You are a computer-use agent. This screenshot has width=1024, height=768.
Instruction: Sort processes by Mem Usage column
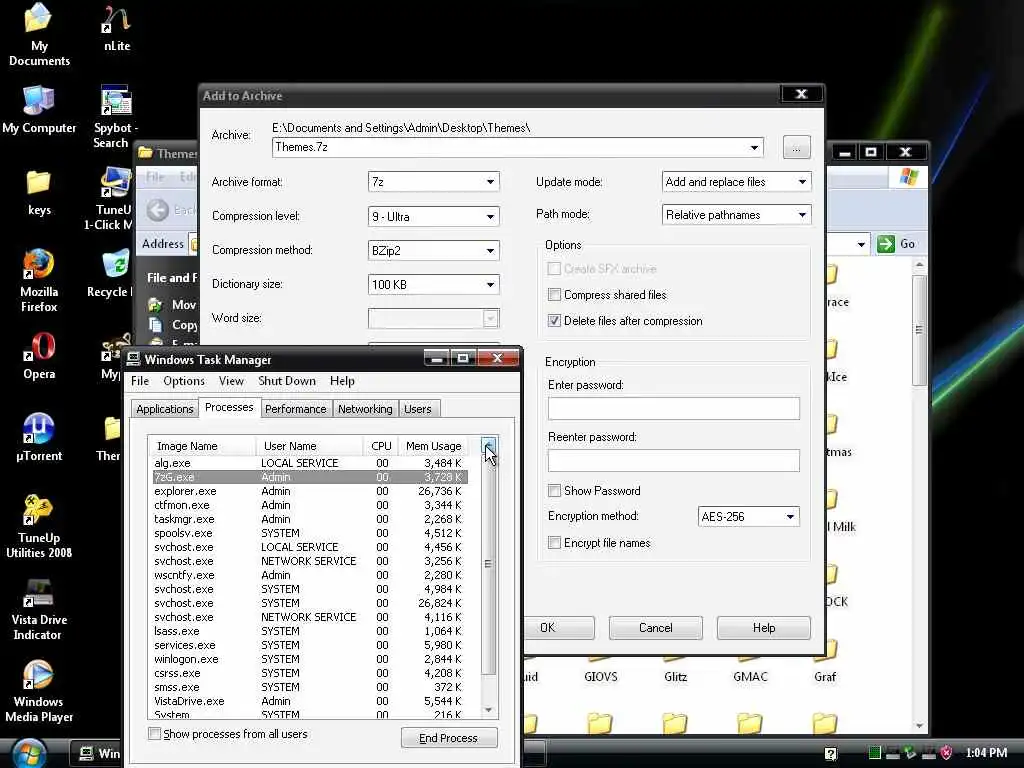(x=433, y=446)
